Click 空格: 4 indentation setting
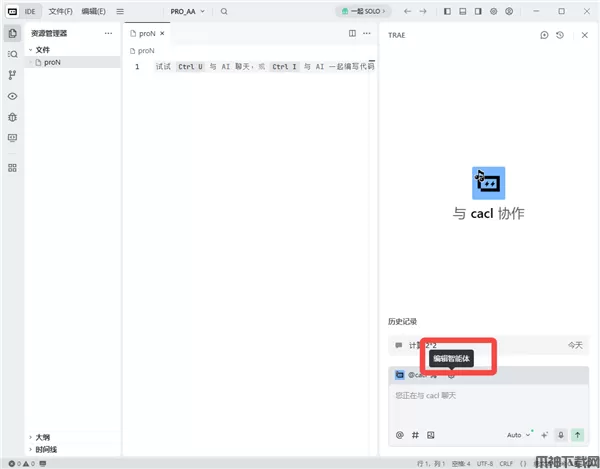The width and height of the screenshot is (600, 469). click(461, 464)
